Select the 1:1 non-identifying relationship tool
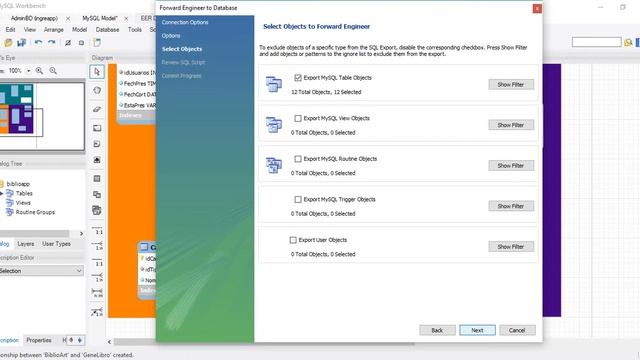 (x=98, y=230)
